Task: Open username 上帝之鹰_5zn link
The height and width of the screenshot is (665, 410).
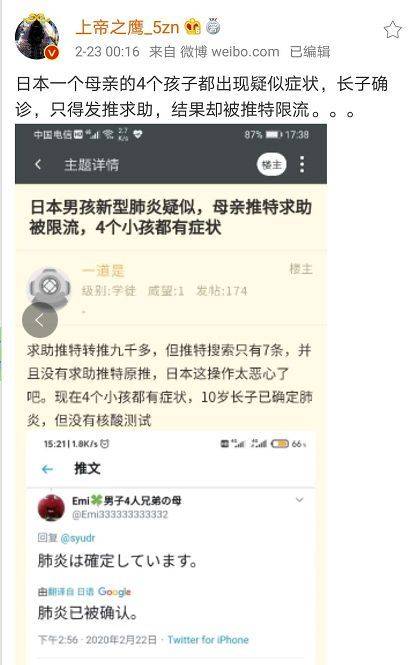Action: pos(128,28)
